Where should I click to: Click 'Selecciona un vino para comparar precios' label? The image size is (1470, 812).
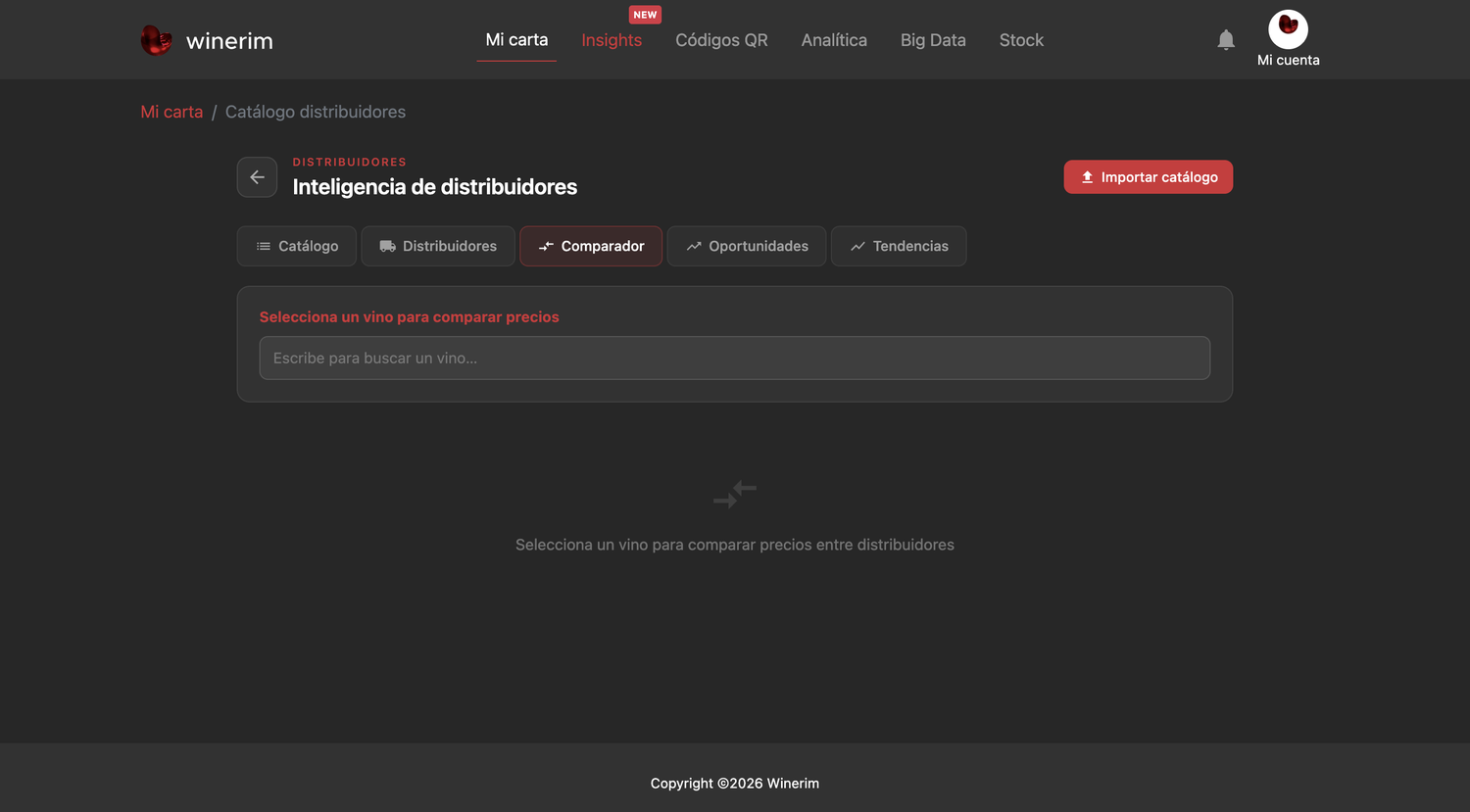click(x=410, y=317)
